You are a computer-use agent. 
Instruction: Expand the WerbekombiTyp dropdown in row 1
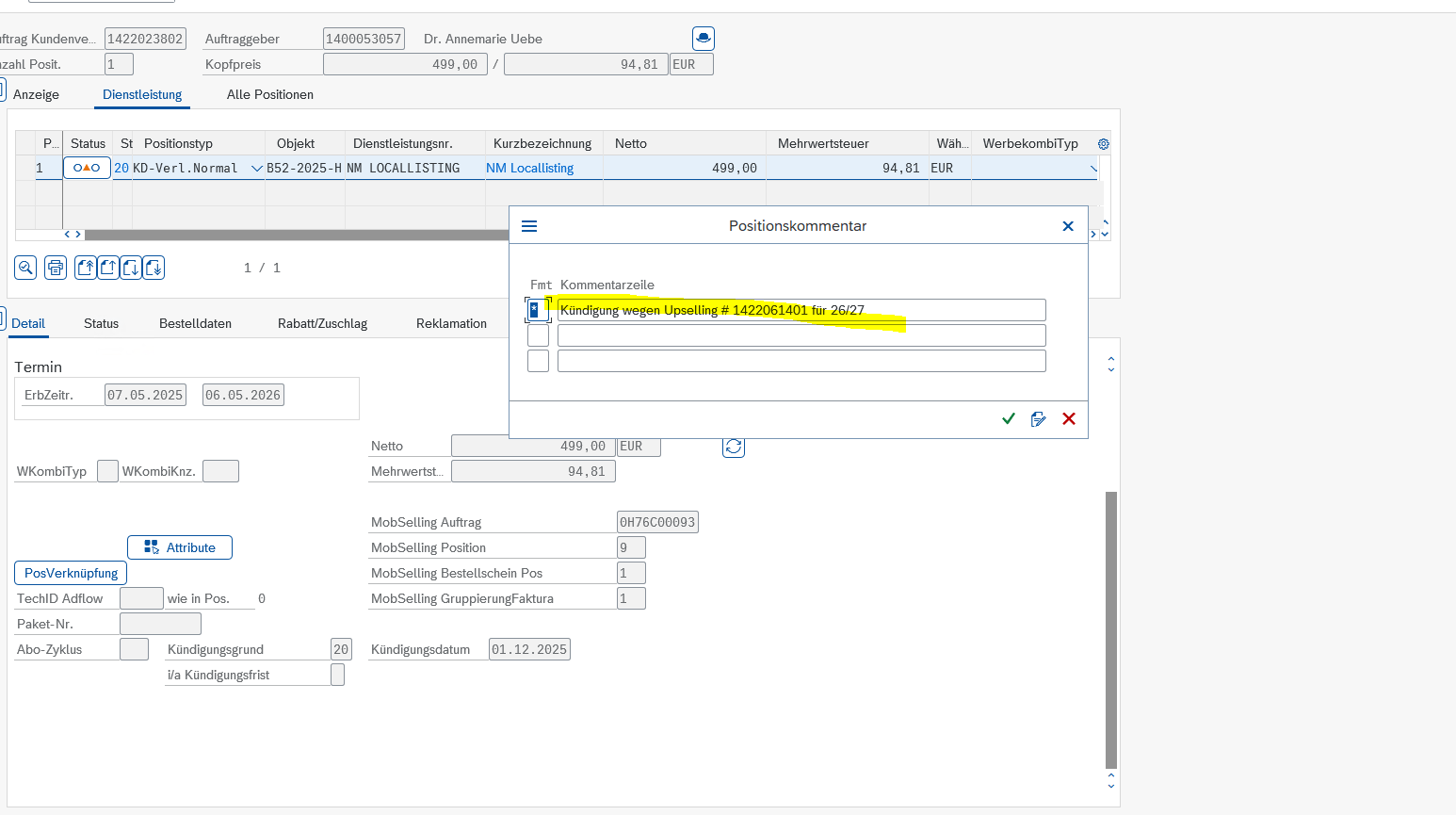point(1092,169)
